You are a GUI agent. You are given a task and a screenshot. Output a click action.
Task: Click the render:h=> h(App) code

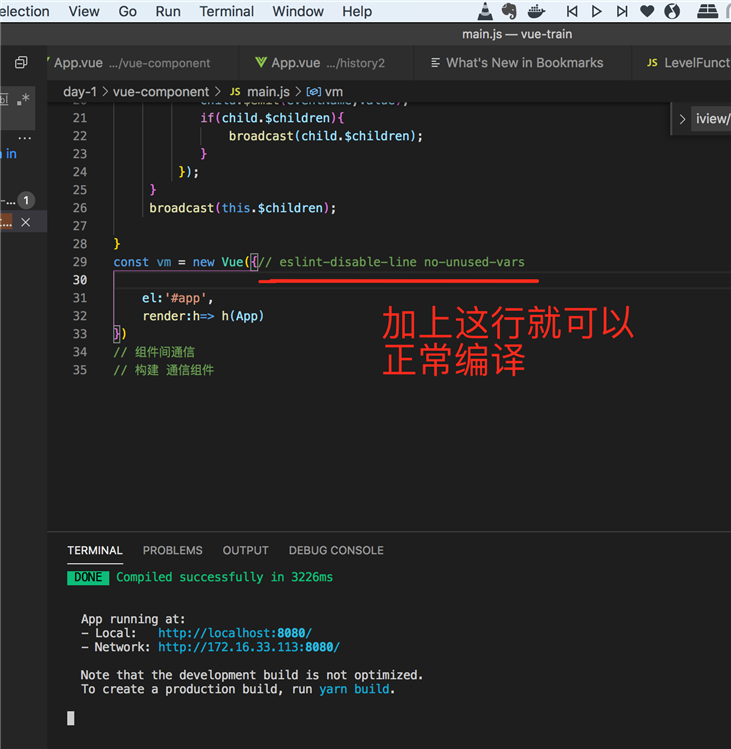203,316
